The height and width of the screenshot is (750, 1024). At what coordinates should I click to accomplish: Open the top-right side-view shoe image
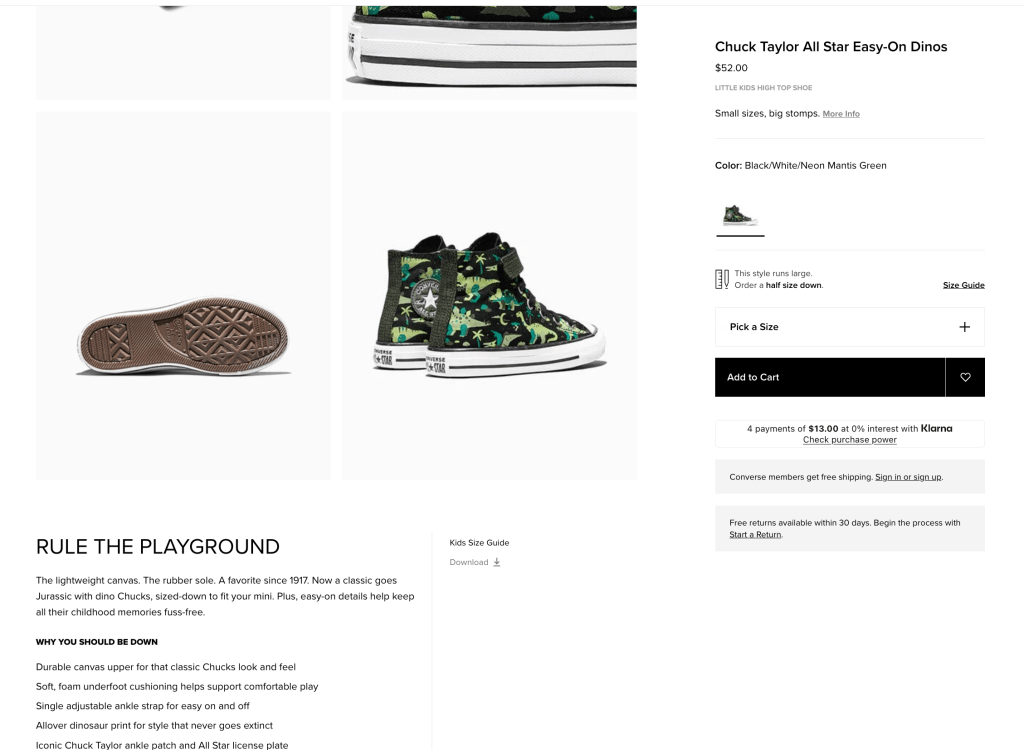pyautogui.click(x=489, y=50)
